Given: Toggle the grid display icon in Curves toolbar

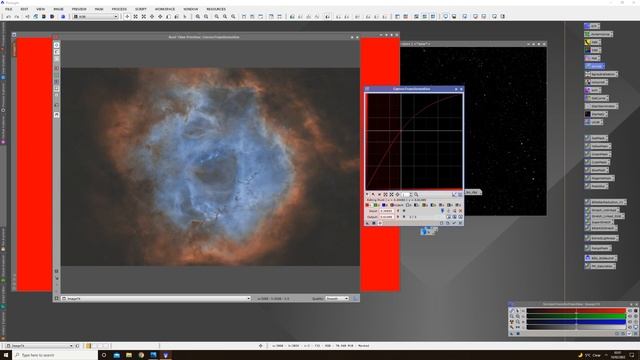Looking at the screenshot, I should pos(460,195).
